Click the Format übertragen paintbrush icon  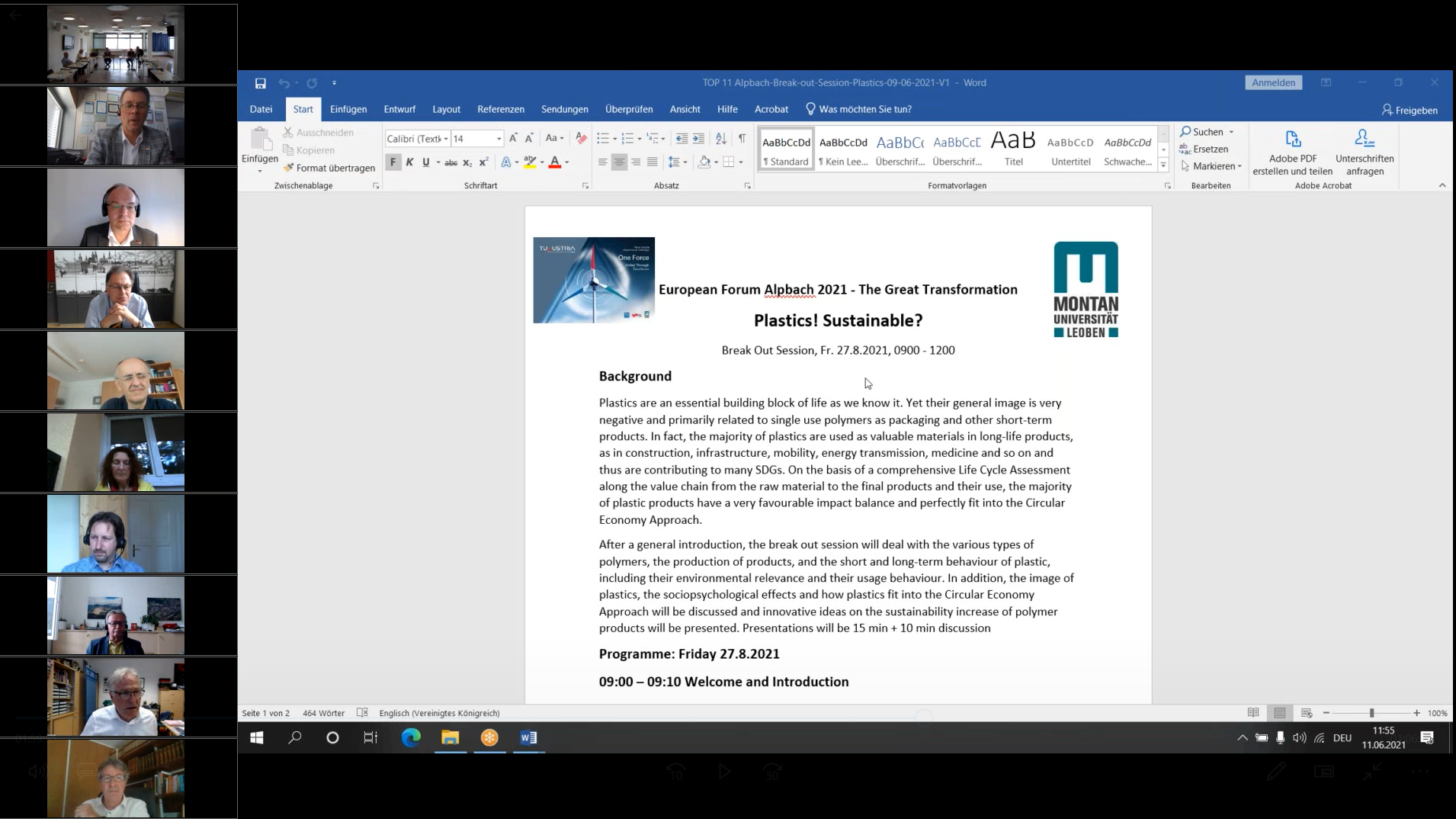289,168
